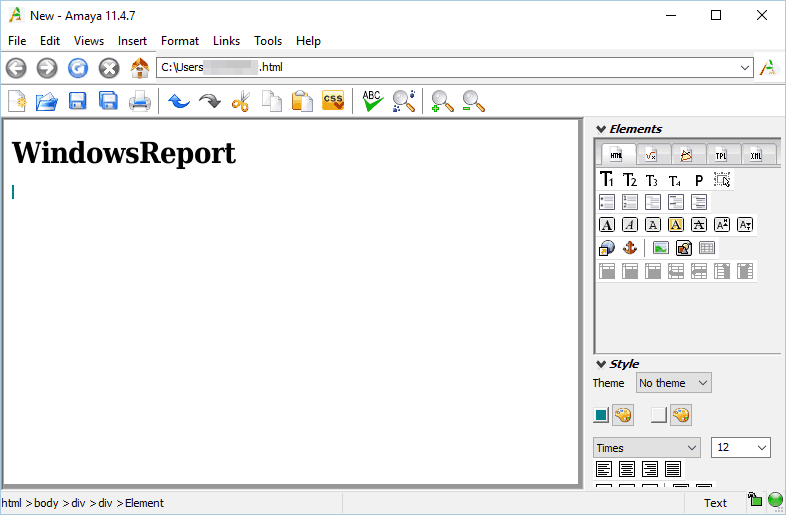The image size is (786, 515).
Task: Save the document with the floppy icon
Action: click(x=78, y=101)
